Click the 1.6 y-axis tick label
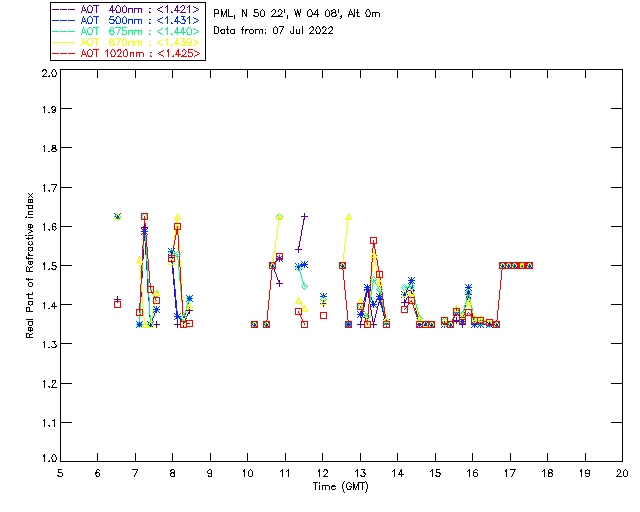This screenshot has width=640, height=512. tap(49, 227)
